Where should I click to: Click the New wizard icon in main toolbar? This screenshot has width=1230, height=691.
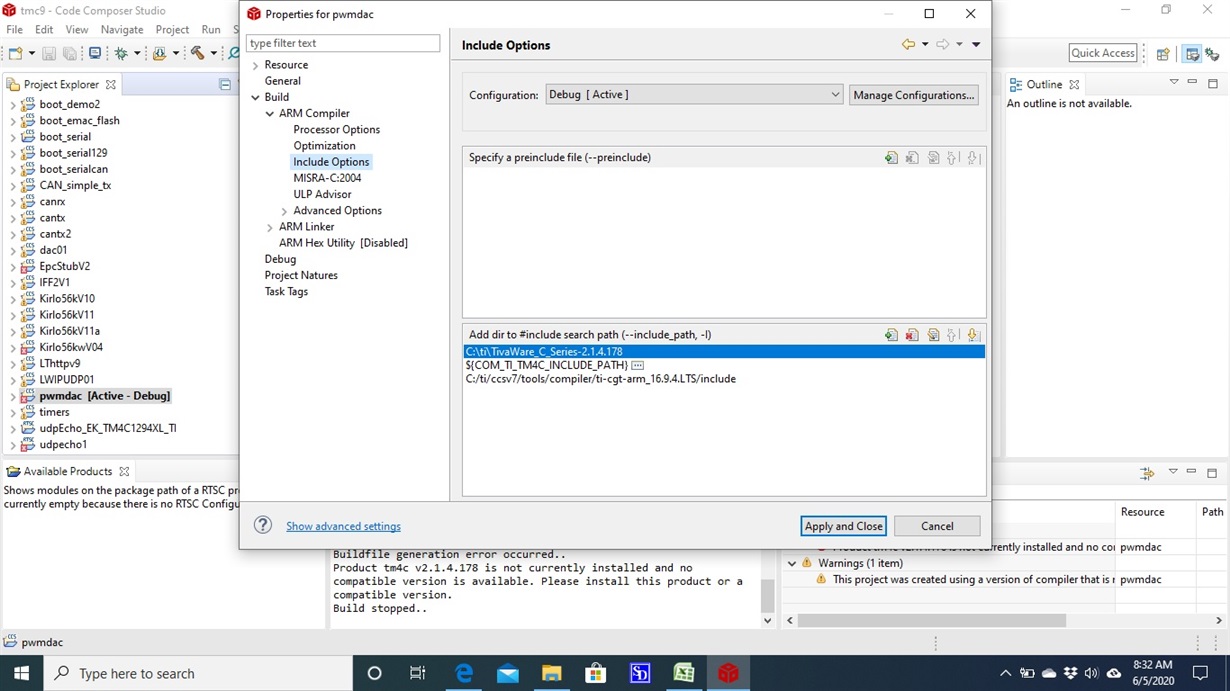coord(16,53)
